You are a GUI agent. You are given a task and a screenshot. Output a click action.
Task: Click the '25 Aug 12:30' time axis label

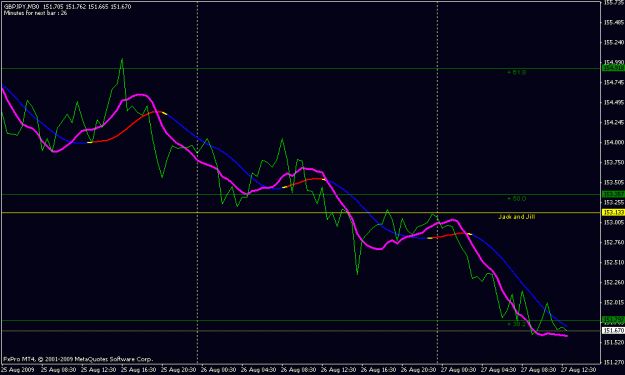click(x=98, y=369)
